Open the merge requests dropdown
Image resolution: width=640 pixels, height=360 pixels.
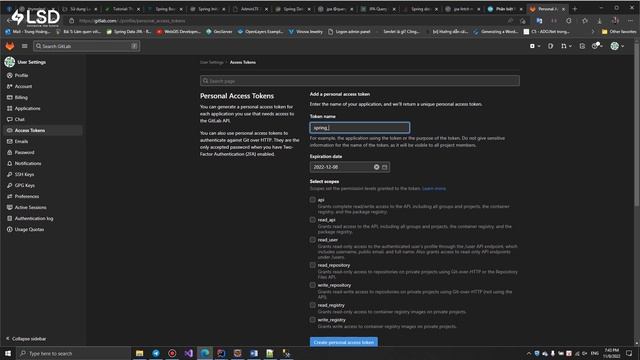(566, 46)
